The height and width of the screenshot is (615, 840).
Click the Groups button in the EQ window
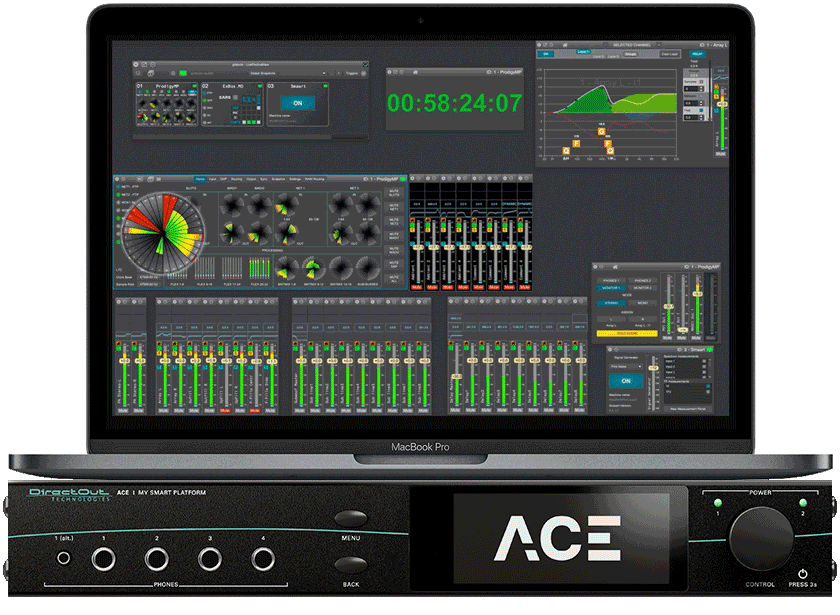click(x=630, y=54)
